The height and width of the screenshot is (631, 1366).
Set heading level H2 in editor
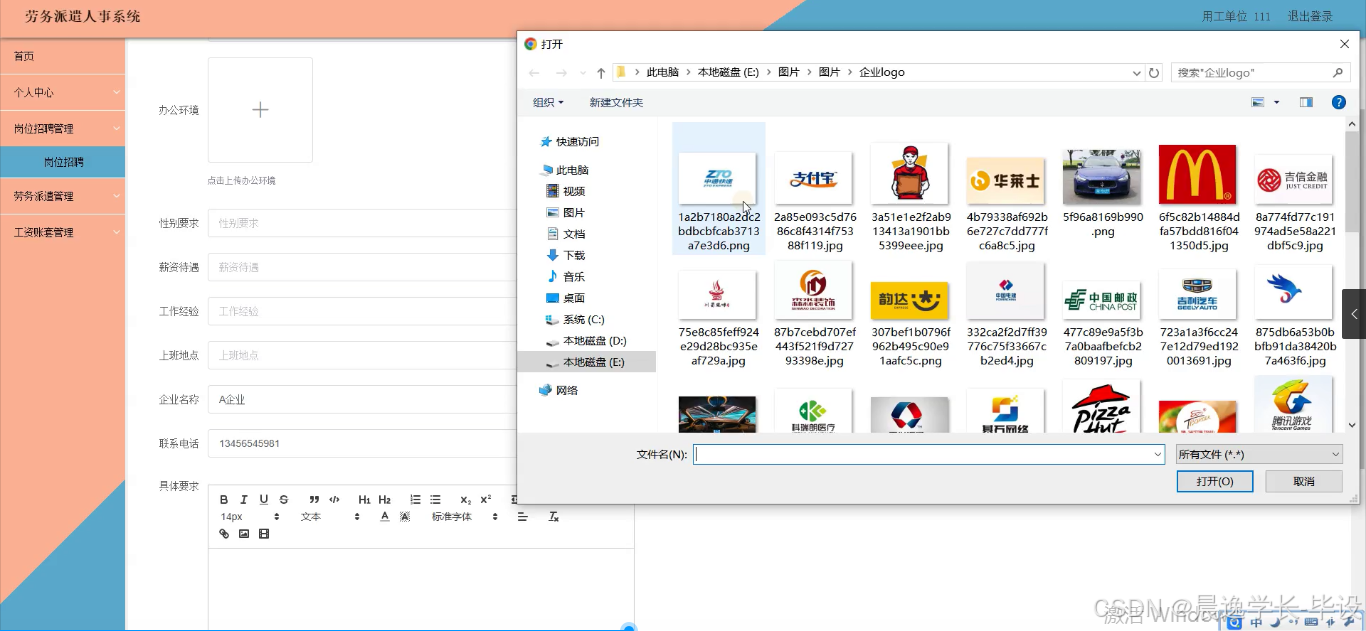(385, 500)
